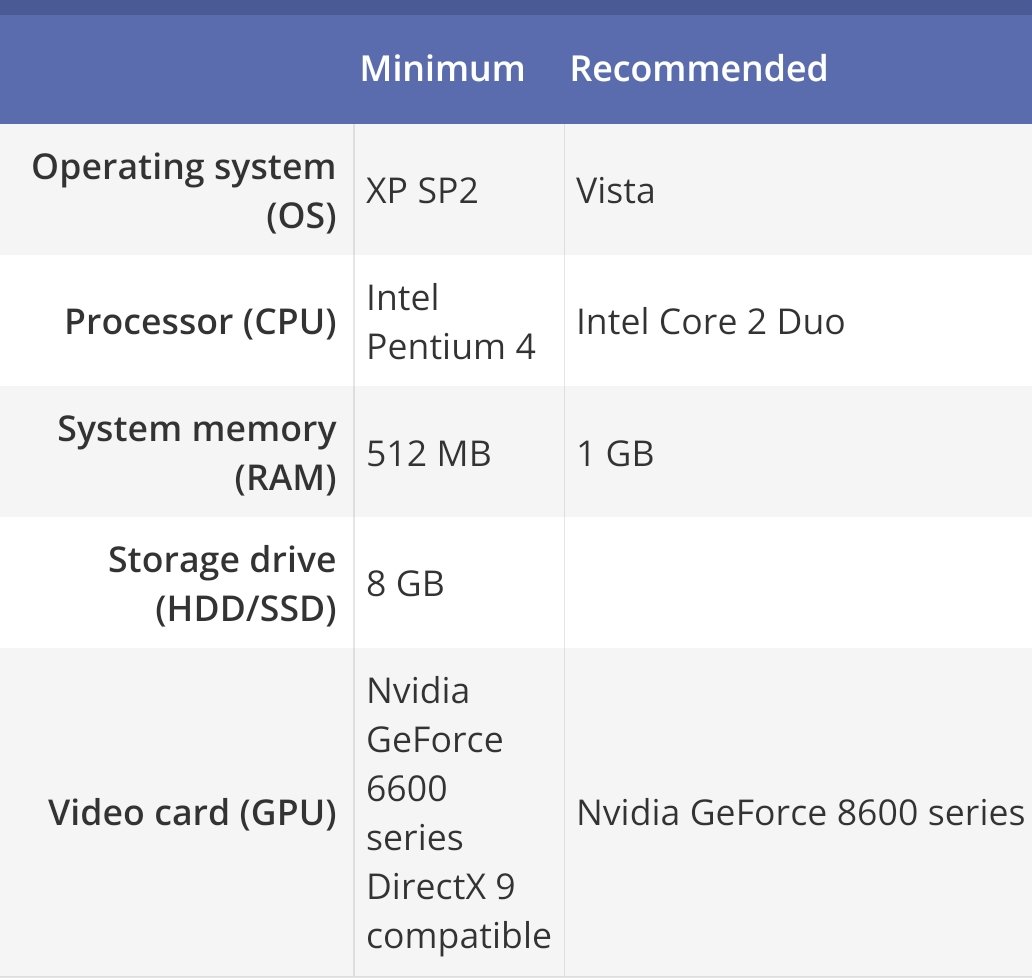Click the empty header cell above row labels
Image resolution: width=1032 pixels, height=980 pixels.
click(x=176, y=69)
